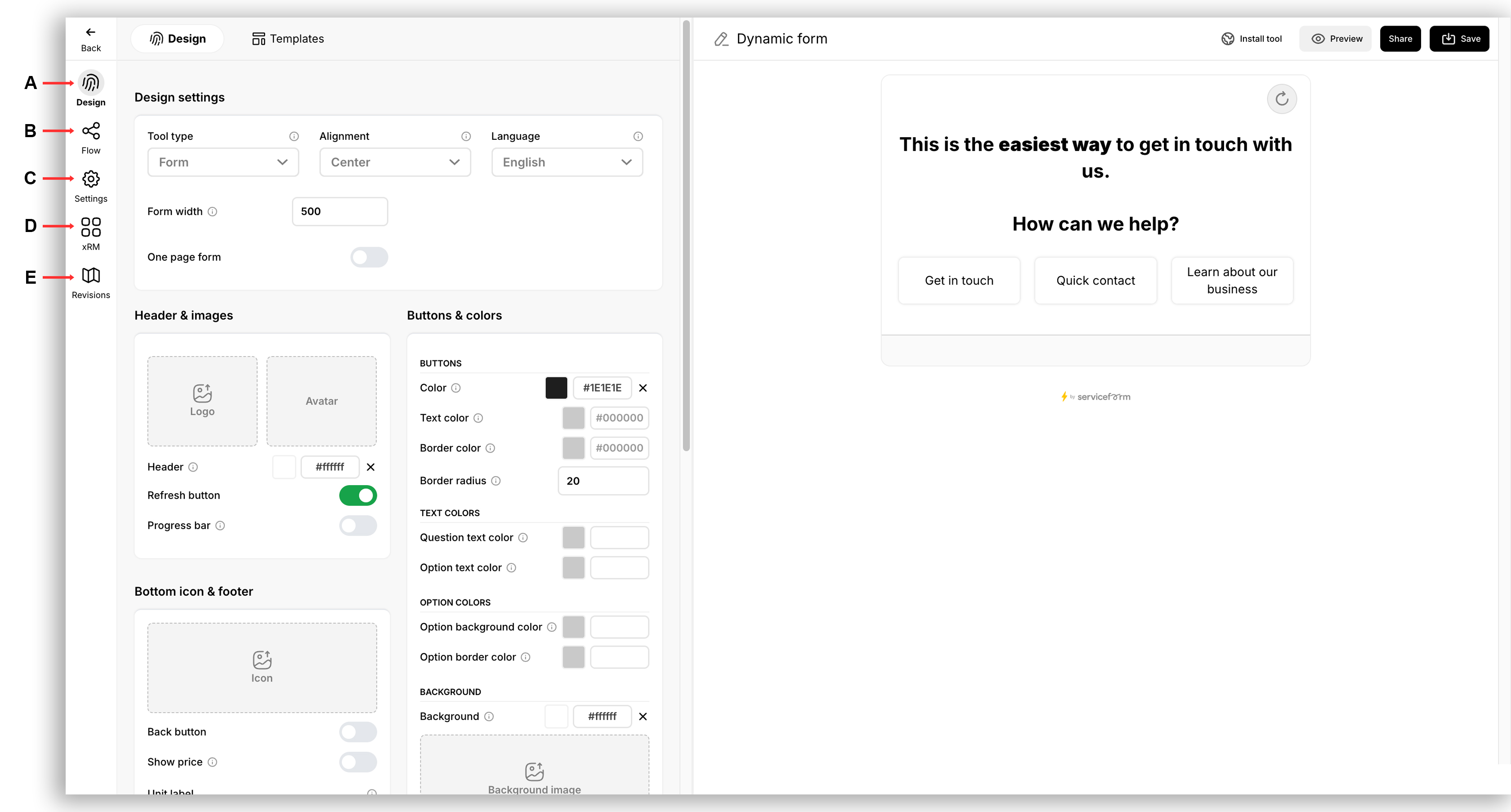Click the Background hex color field
This screenshot has height=812, width=1511.
(602, 716)
